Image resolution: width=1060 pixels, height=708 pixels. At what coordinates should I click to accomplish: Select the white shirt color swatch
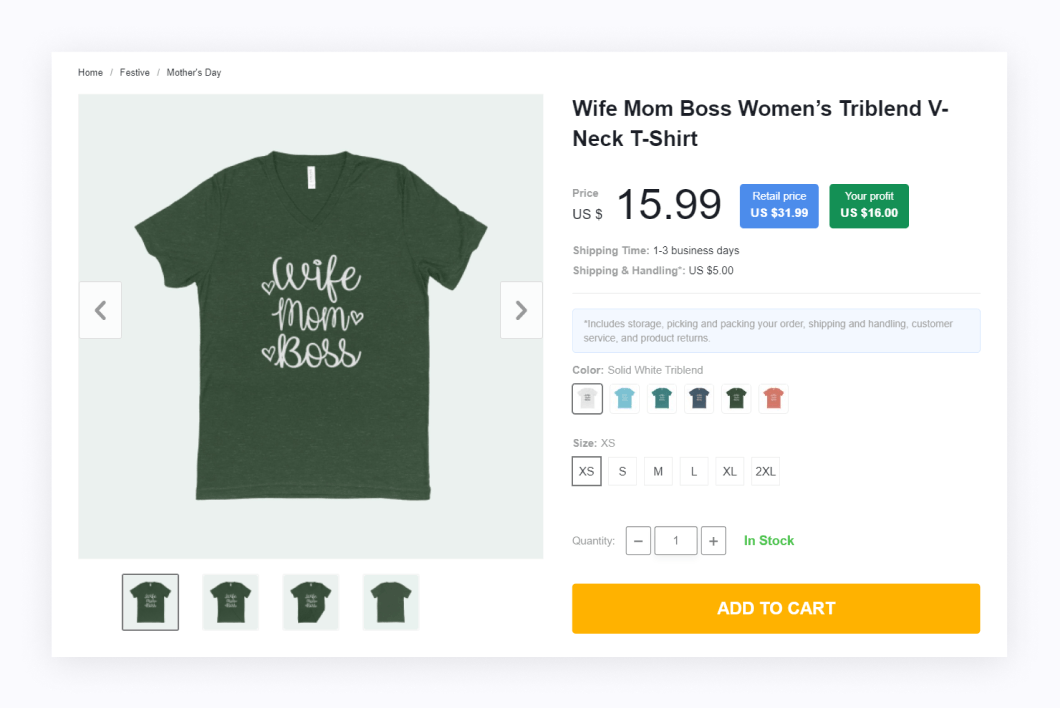point(587,399)
